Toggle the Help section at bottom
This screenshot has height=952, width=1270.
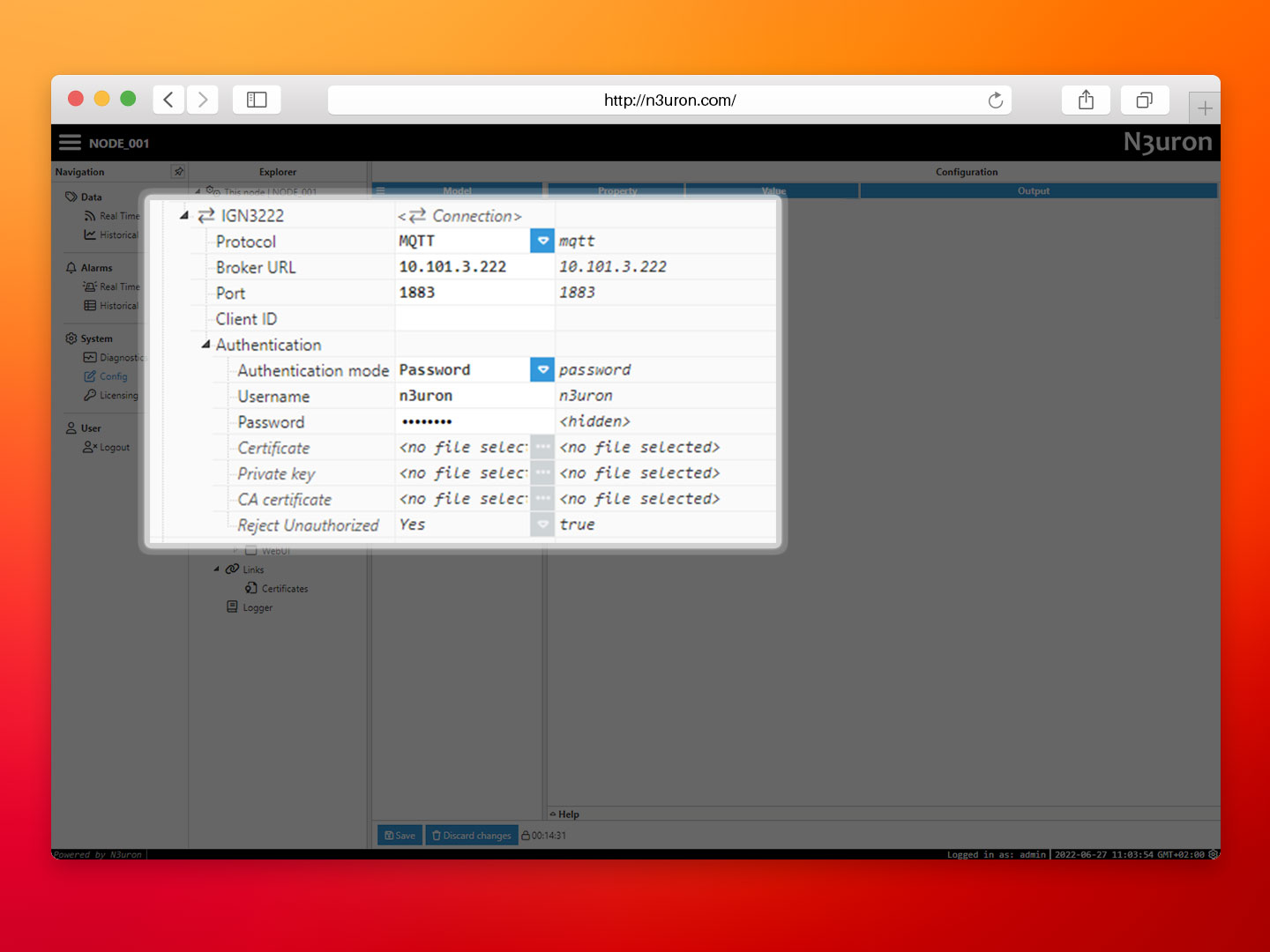pyautogui.click(x=565, y=814)
